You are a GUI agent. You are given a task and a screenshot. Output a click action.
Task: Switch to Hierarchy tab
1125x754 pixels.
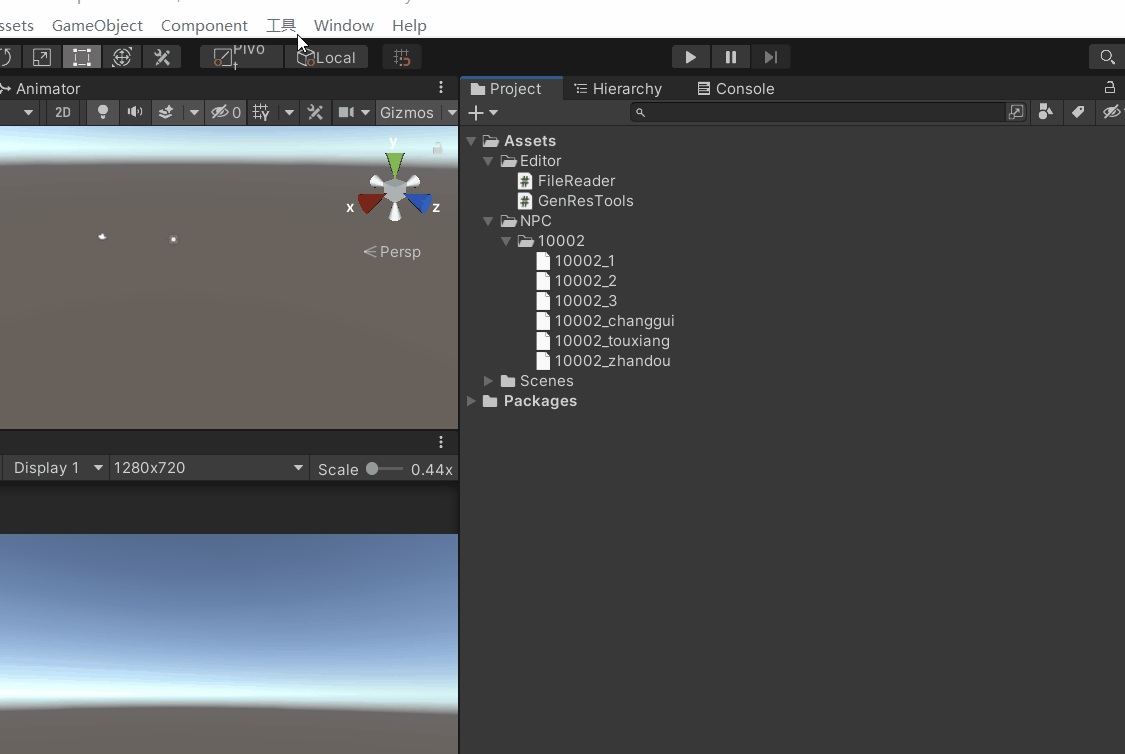(618, 88)
